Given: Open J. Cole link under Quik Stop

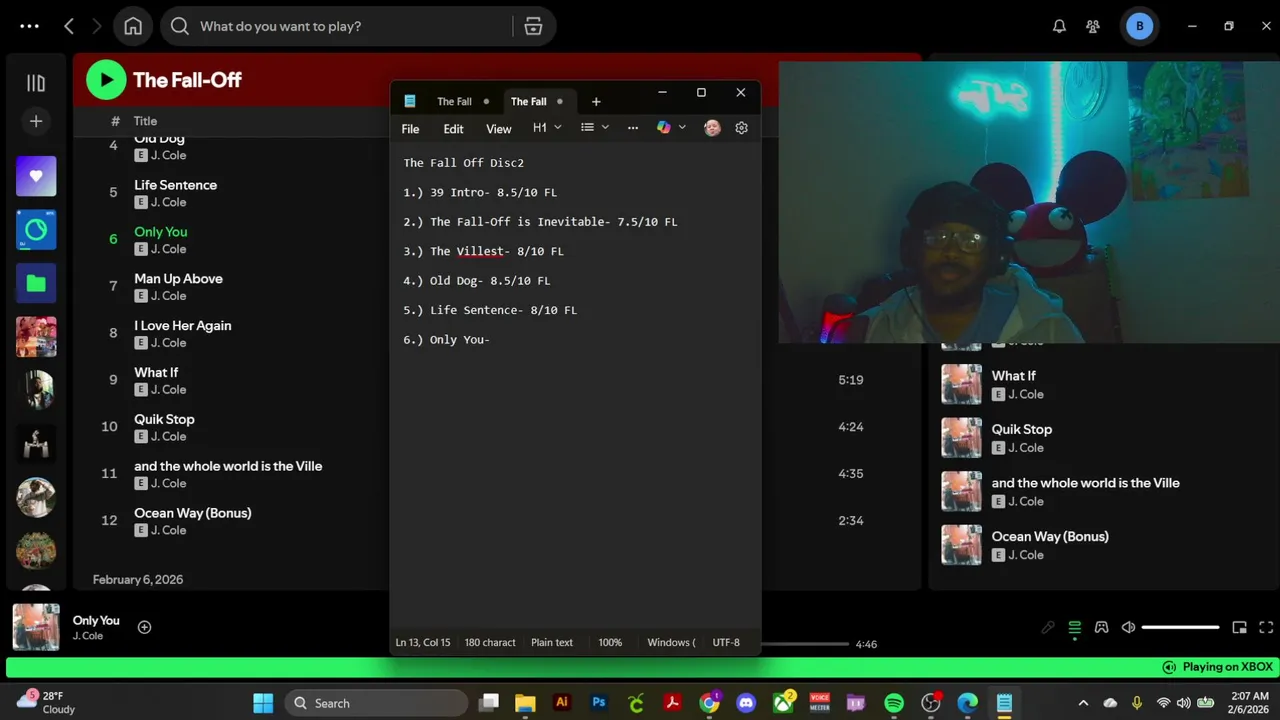Looking at the screenshot, I should click(168, 437).
